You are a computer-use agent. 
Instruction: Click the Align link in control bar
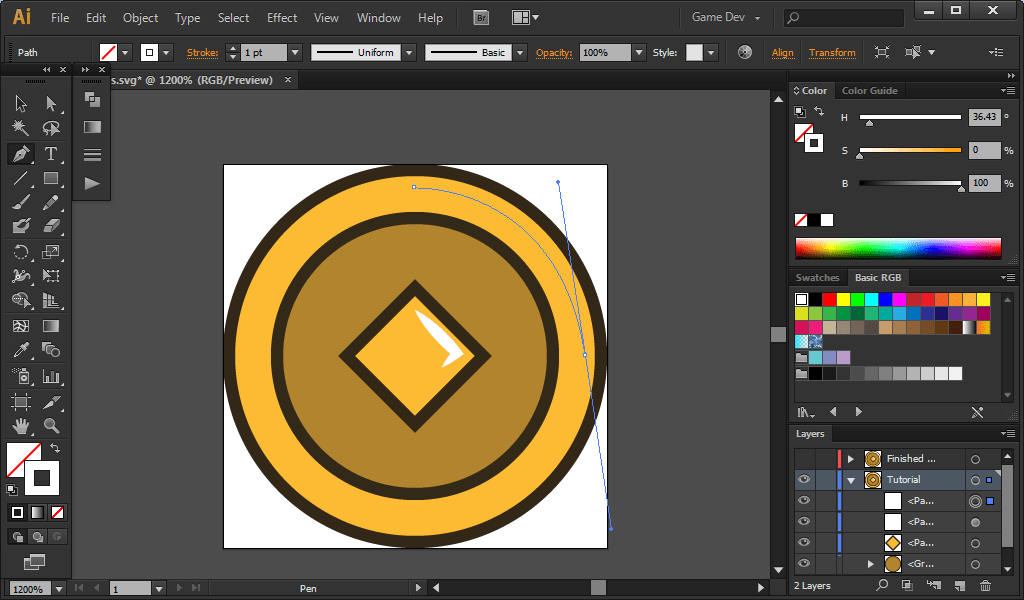point(783,53)
